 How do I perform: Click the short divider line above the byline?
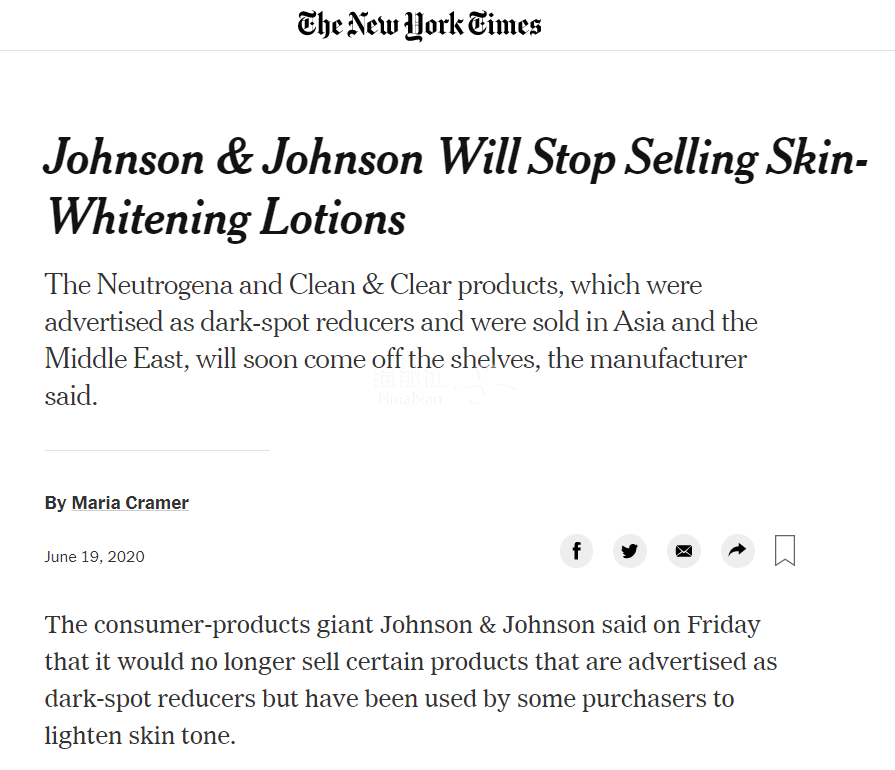tap(157, 450)
